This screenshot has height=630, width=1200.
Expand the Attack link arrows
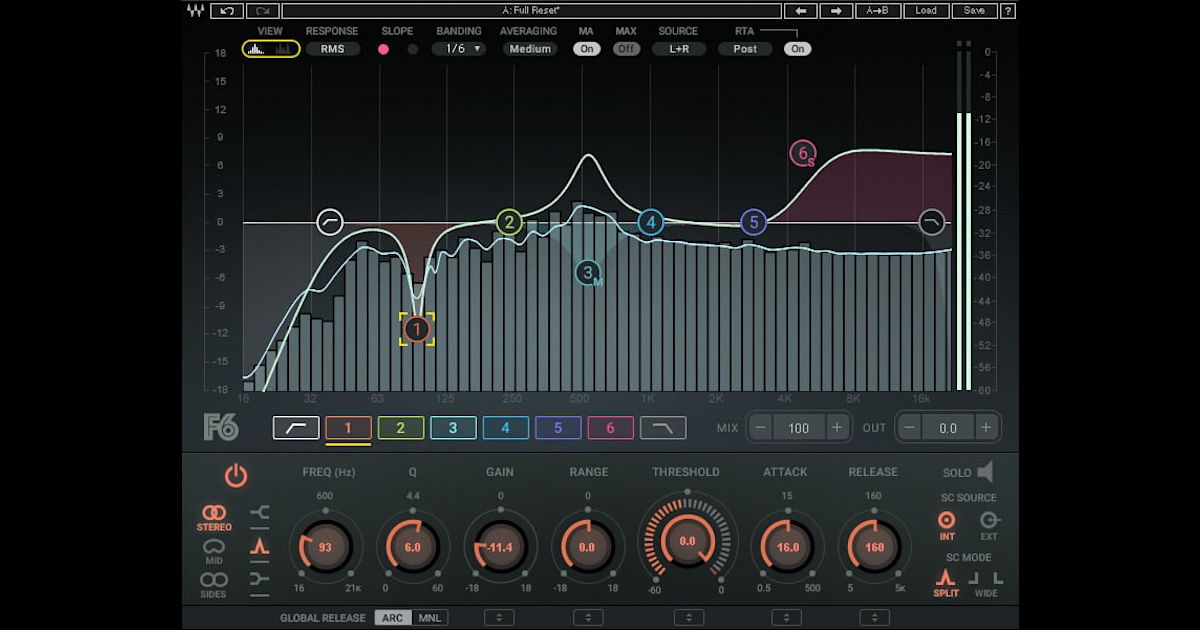coord(786,618)
